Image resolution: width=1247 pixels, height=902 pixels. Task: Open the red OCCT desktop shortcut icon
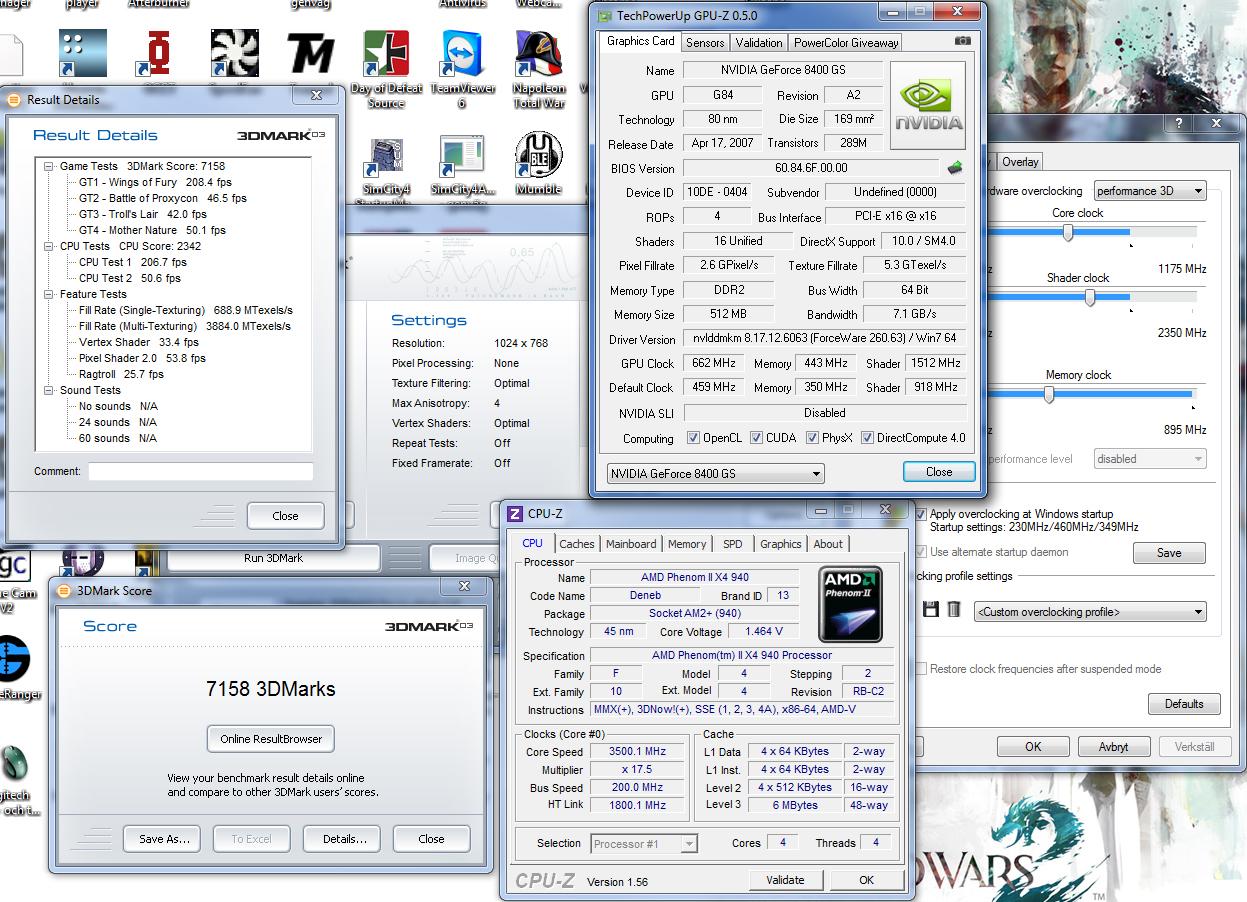tap(159, 53)
